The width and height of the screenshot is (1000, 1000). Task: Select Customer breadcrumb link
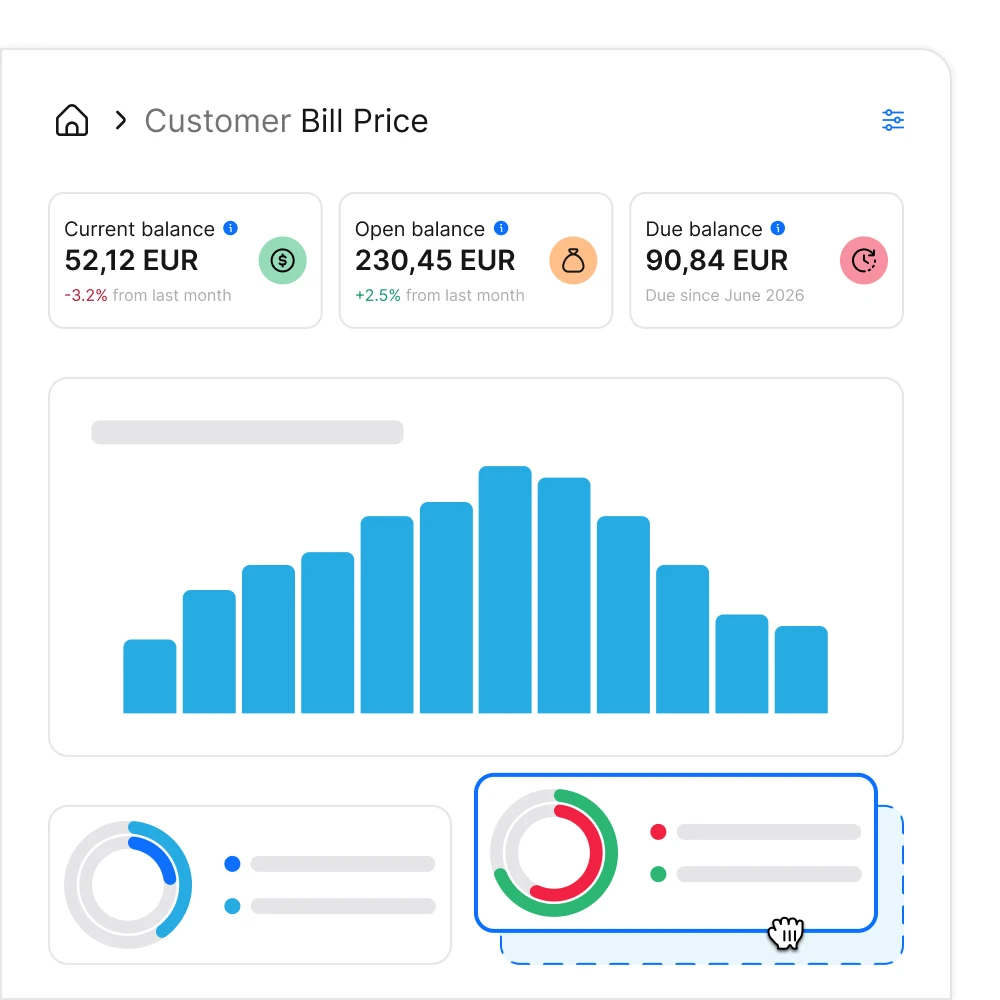pyautogui.click(x=217, y=121)
